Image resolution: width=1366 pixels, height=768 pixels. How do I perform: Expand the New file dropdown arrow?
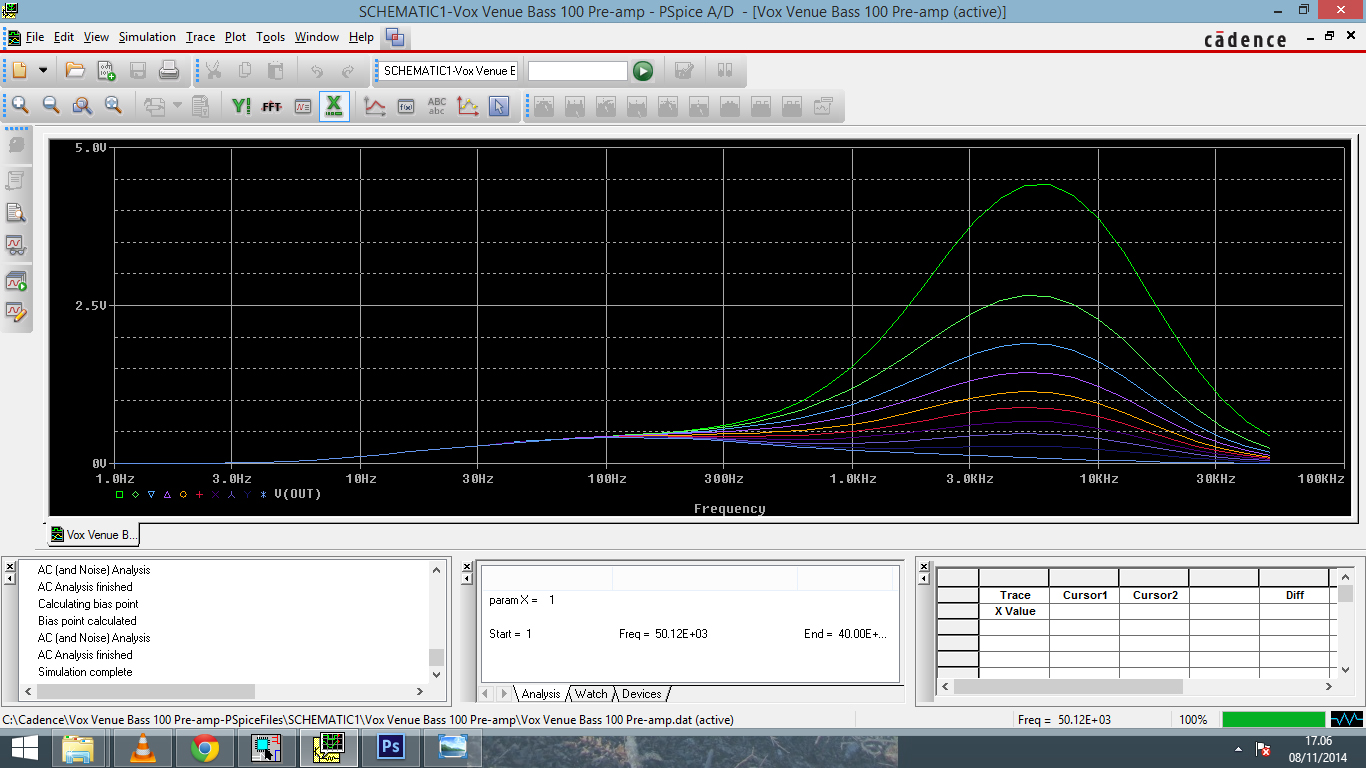43,71
